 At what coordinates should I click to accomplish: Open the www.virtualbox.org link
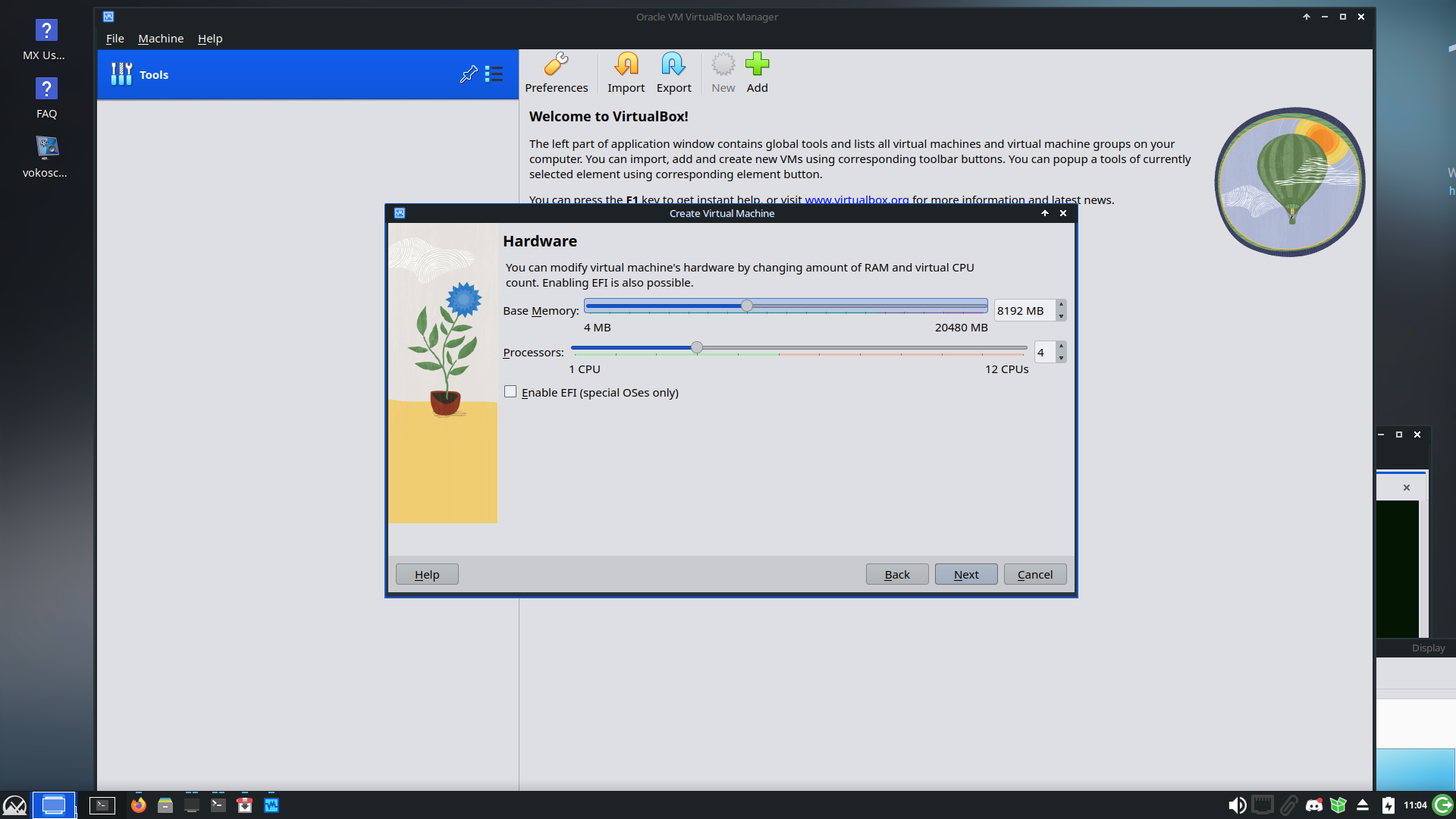click(x=856, y=200)
